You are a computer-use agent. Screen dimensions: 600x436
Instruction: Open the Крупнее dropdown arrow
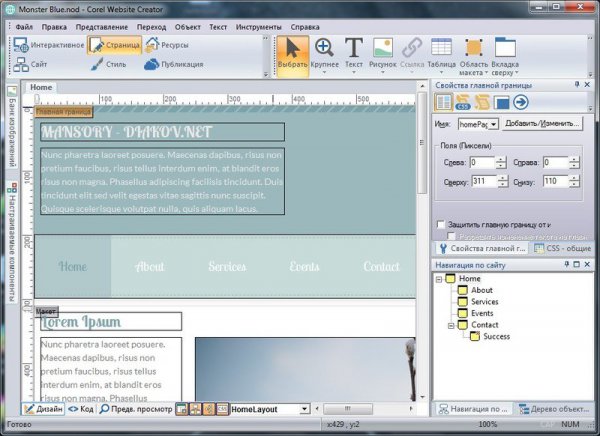(324, 72)
